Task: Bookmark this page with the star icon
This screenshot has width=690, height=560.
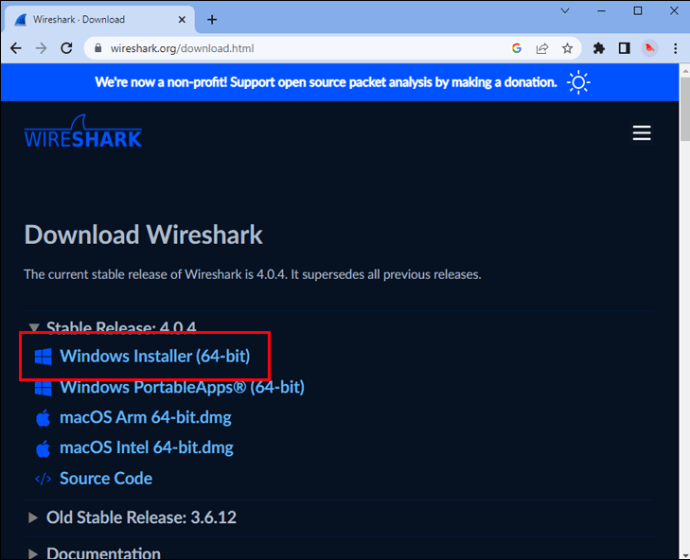Action: [567, 48]
